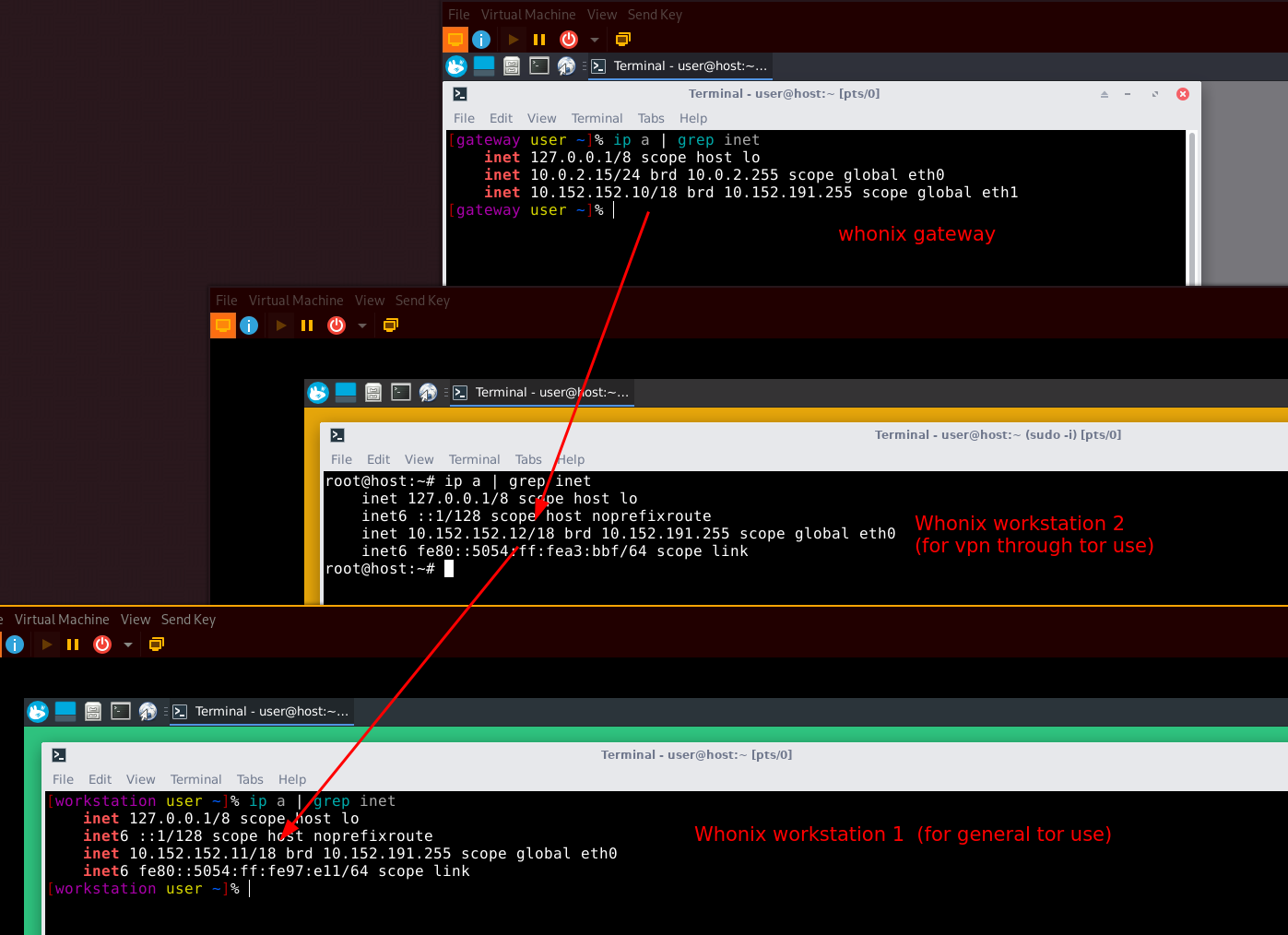Viewport: 1288px width, 935px height.
Task: Show graphical console in workstation 2 VM window
Action: coord(223,325)
